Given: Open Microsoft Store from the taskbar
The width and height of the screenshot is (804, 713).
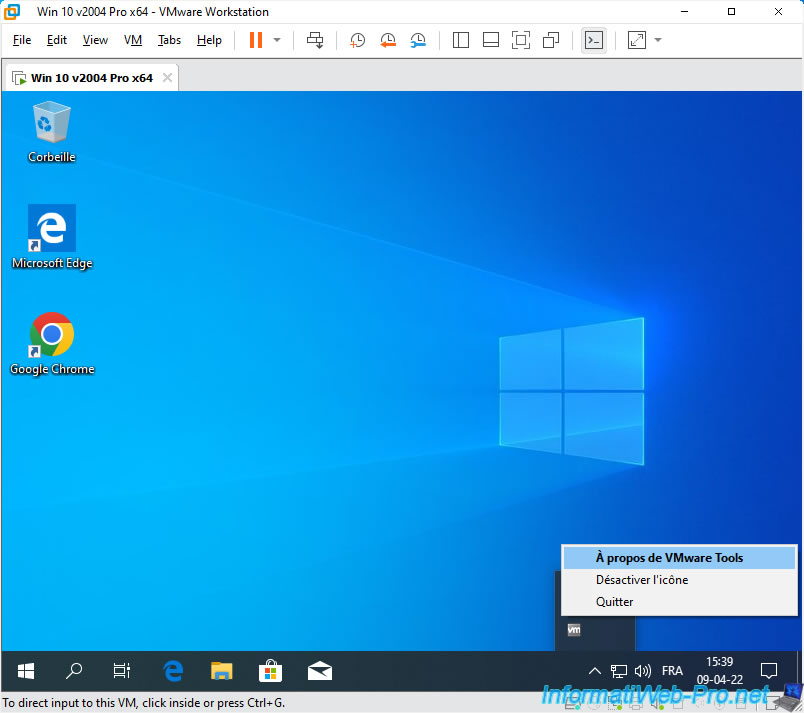Looking at the screenshot, I should [x=270, y=671].
